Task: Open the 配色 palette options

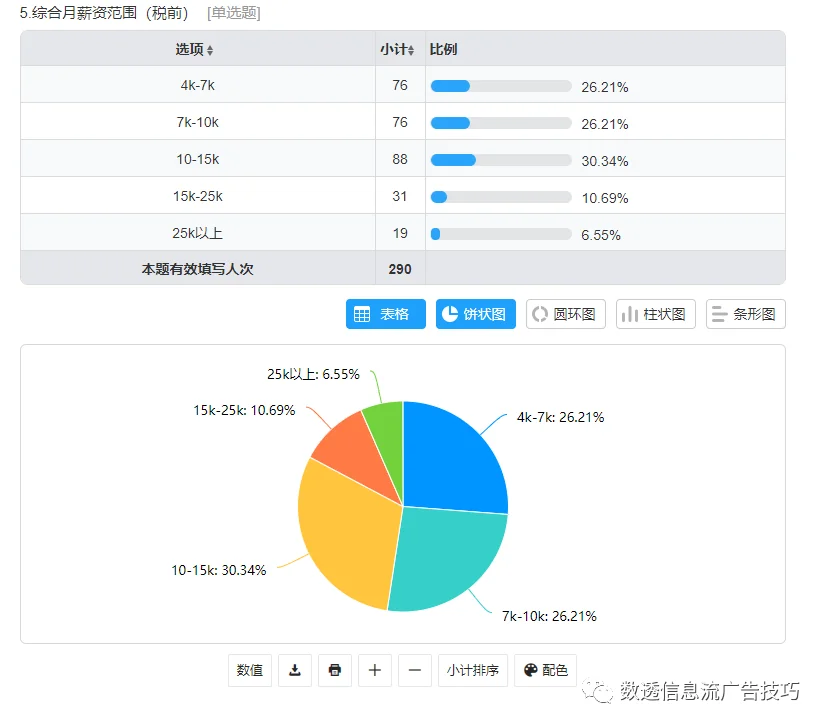Action: [546, 670]
